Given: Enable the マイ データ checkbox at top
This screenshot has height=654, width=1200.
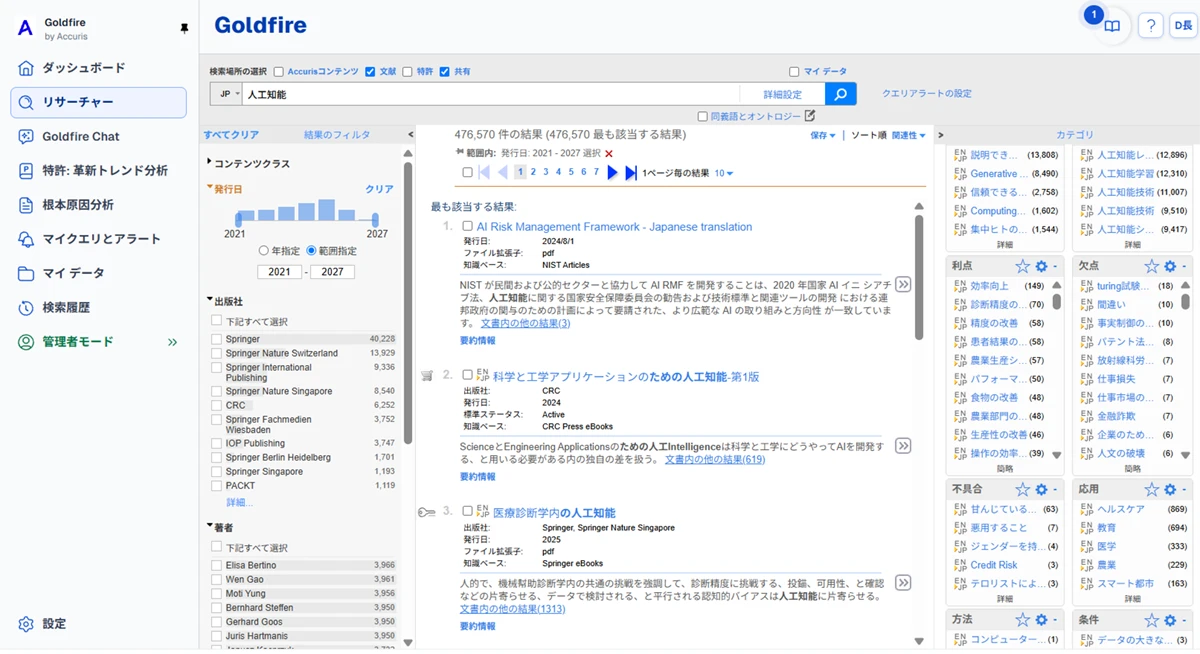Looking at the screenshot, I should (x=794, y=72).
